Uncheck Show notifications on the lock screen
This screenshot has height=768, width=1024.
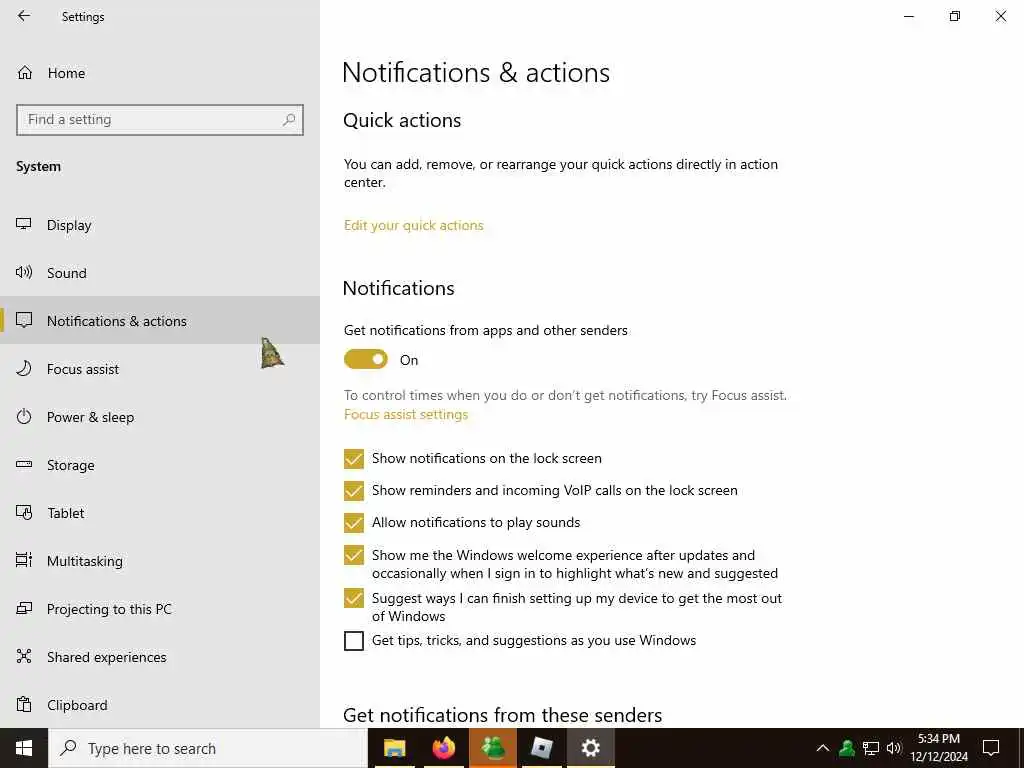[x=353, y=458]
